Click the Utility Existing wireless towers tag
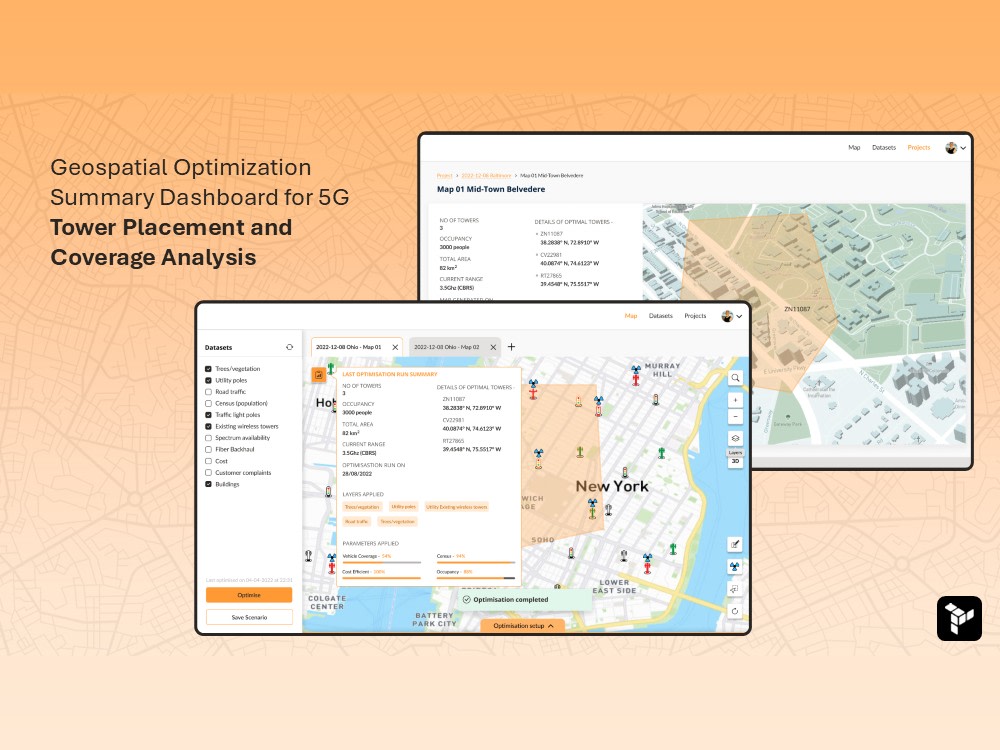The height and width of the screenshot is (750, 1000). (x=457, y=507)
